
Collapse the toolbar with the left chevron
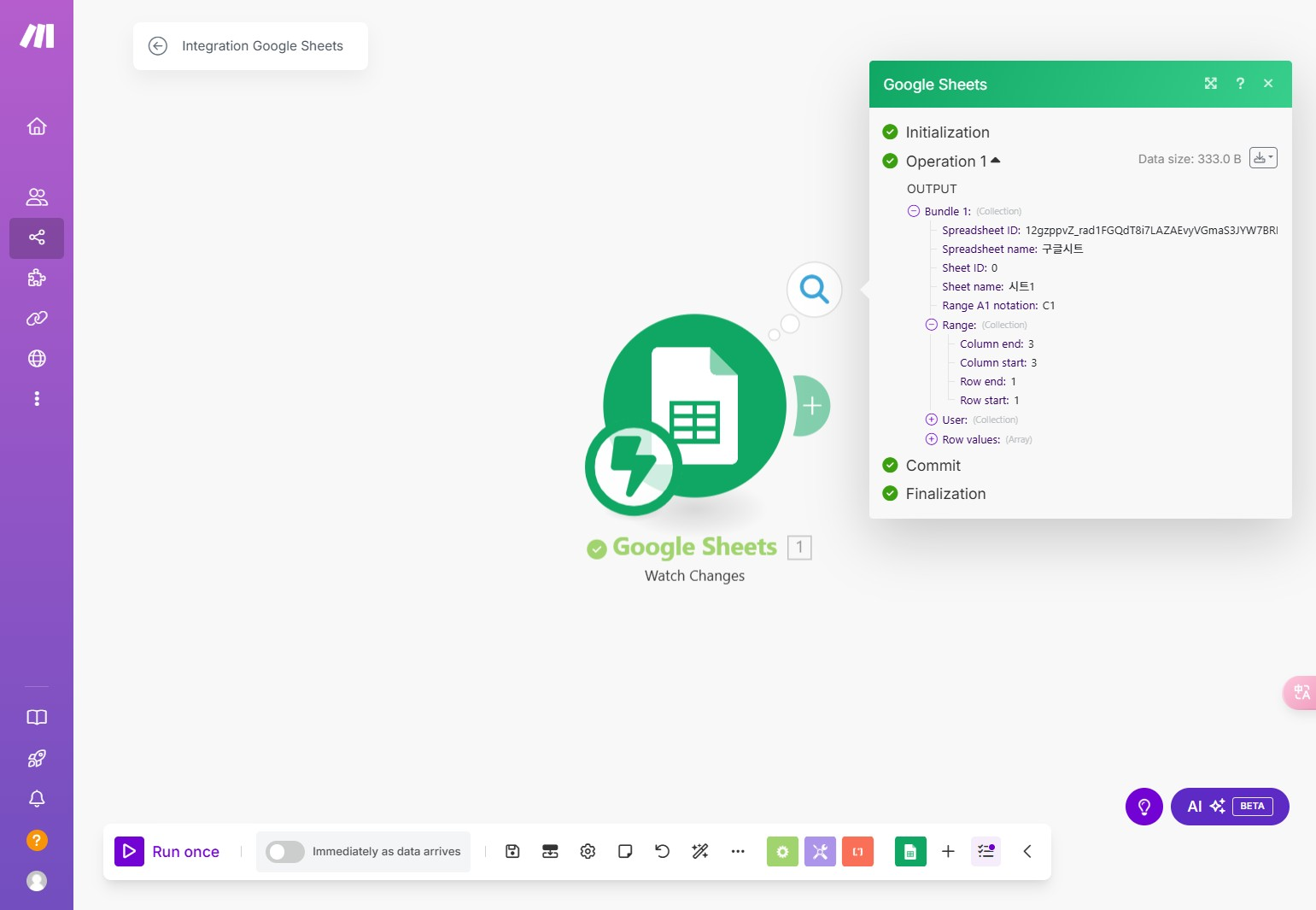pos(1027,851)
